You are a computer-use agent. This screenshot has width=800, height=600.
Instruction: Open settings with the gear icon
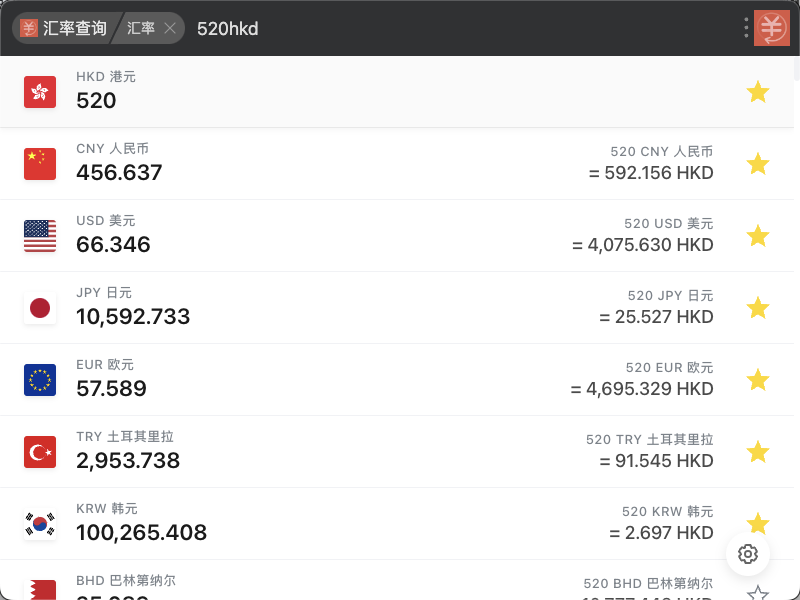point(748,554)
